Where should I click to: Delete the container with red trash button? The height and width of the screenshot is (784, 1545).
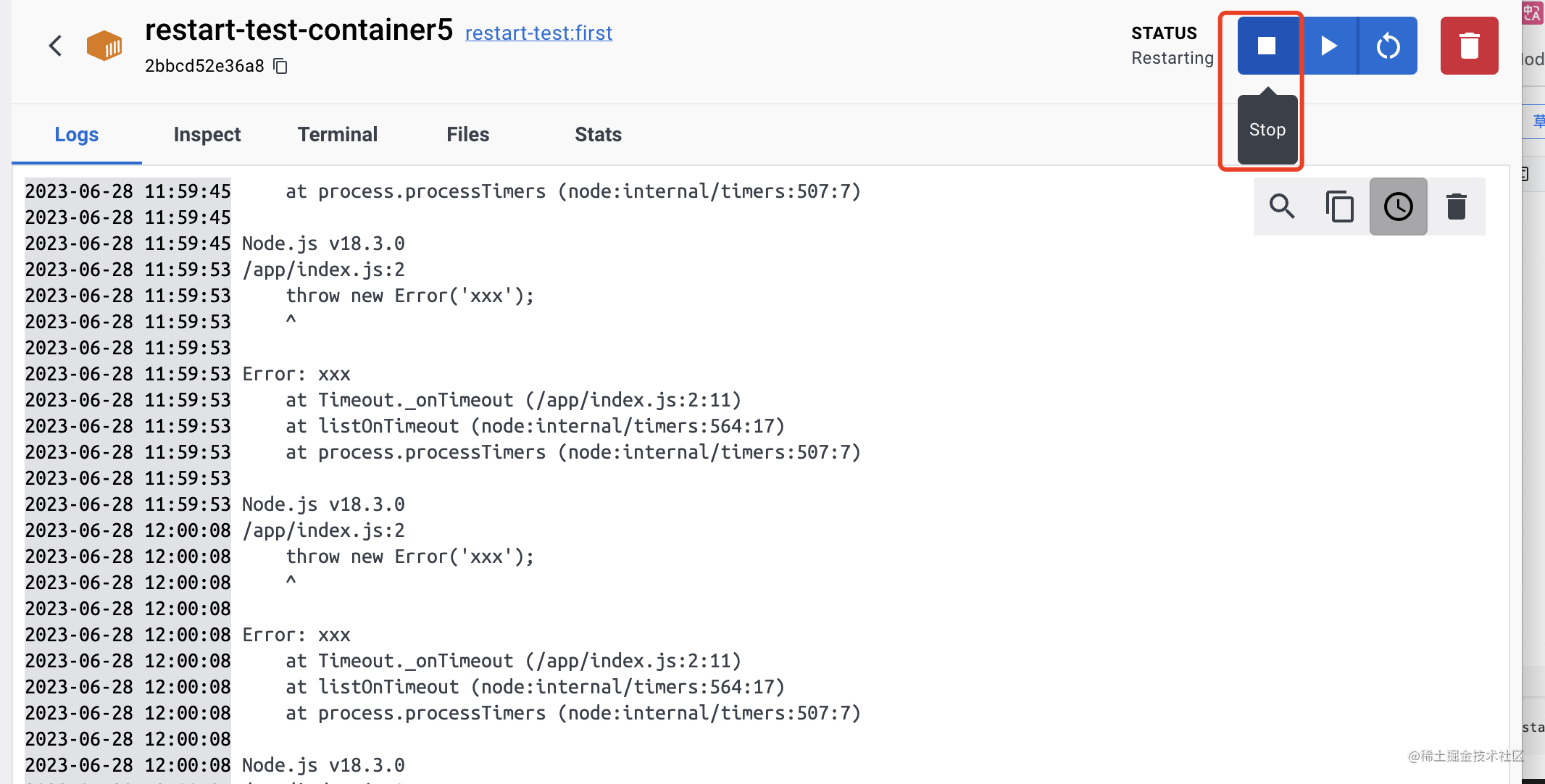pos(1469,46)
